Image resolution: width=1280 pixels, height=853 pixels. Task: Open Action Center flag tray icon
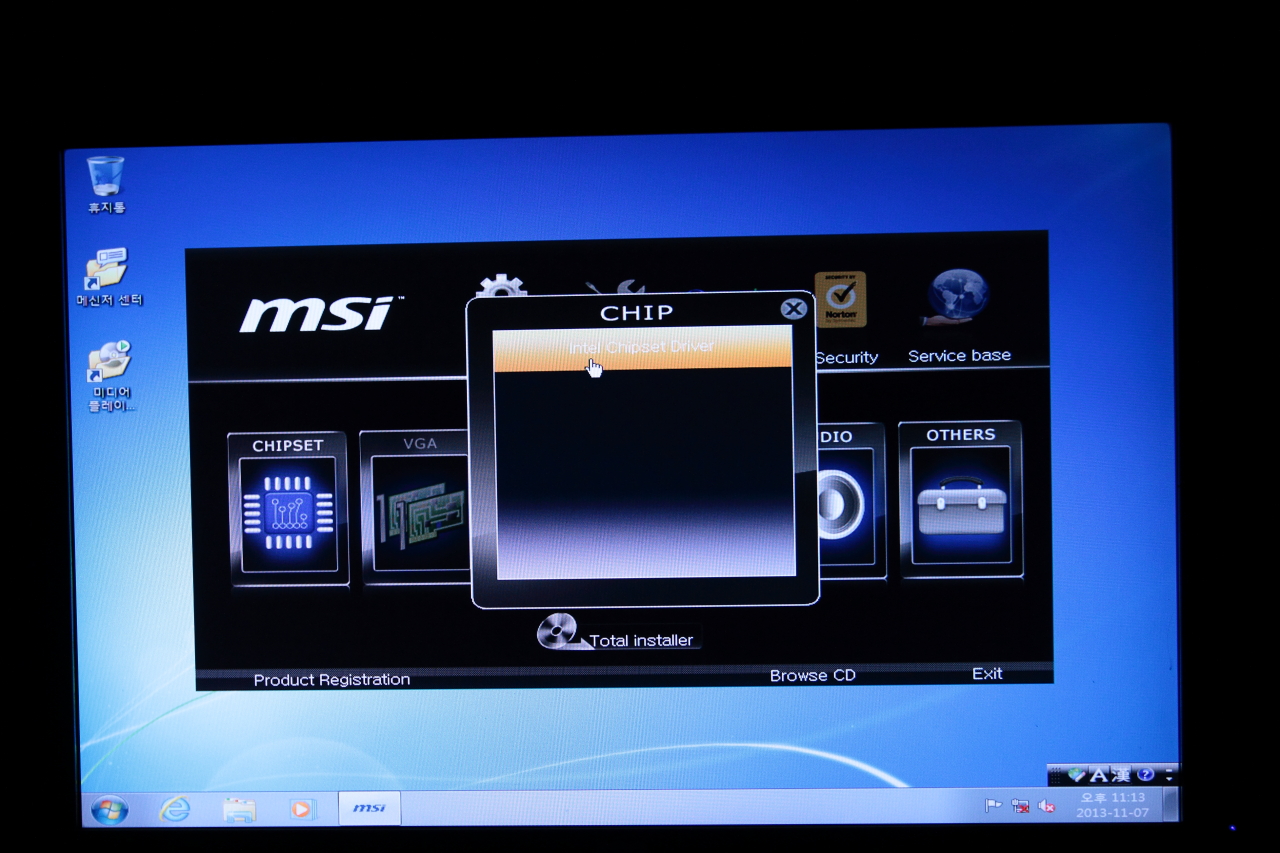coord(993,805)
